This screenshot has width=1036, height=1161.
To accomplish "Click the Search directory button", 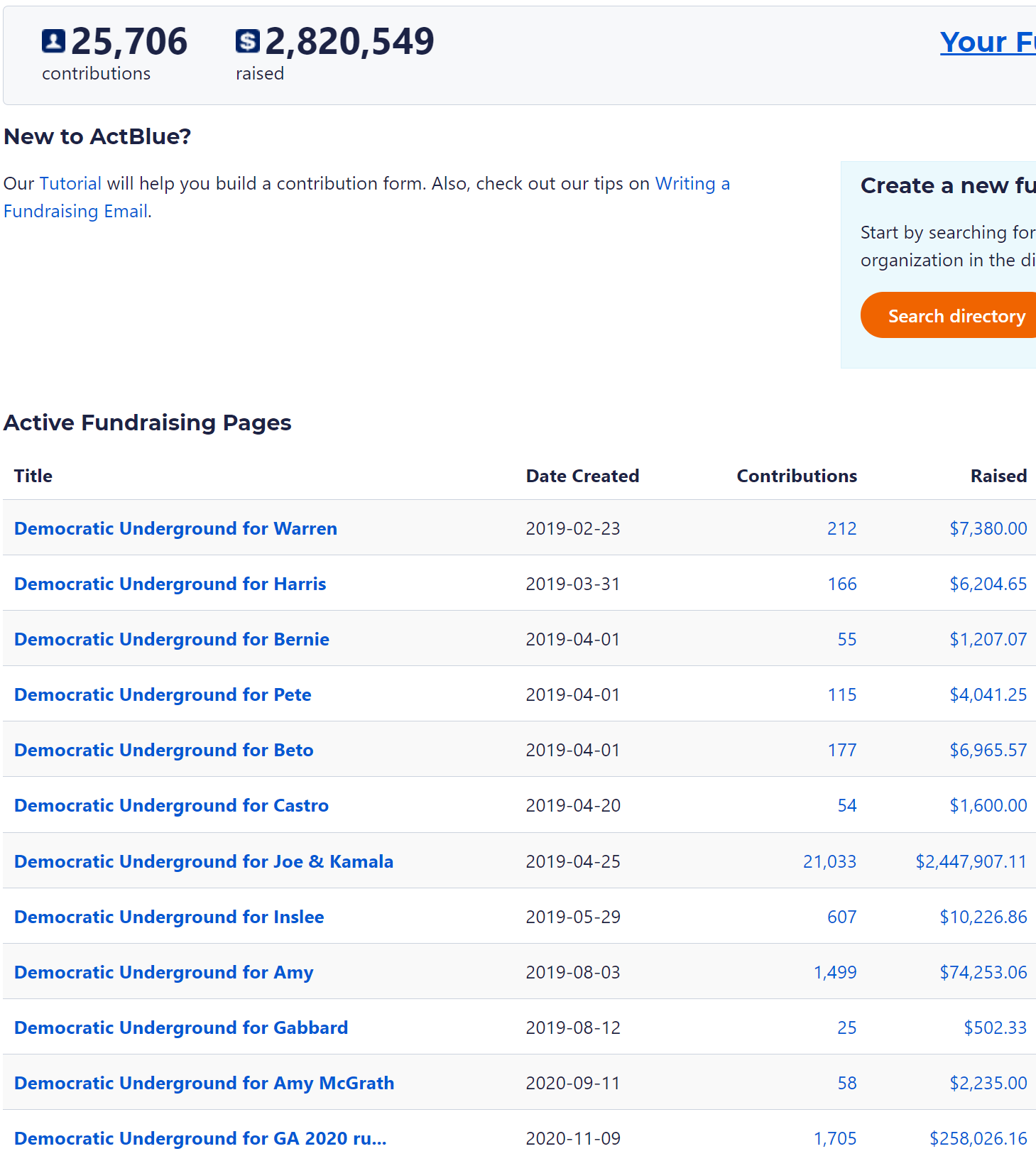I will 948,315.
